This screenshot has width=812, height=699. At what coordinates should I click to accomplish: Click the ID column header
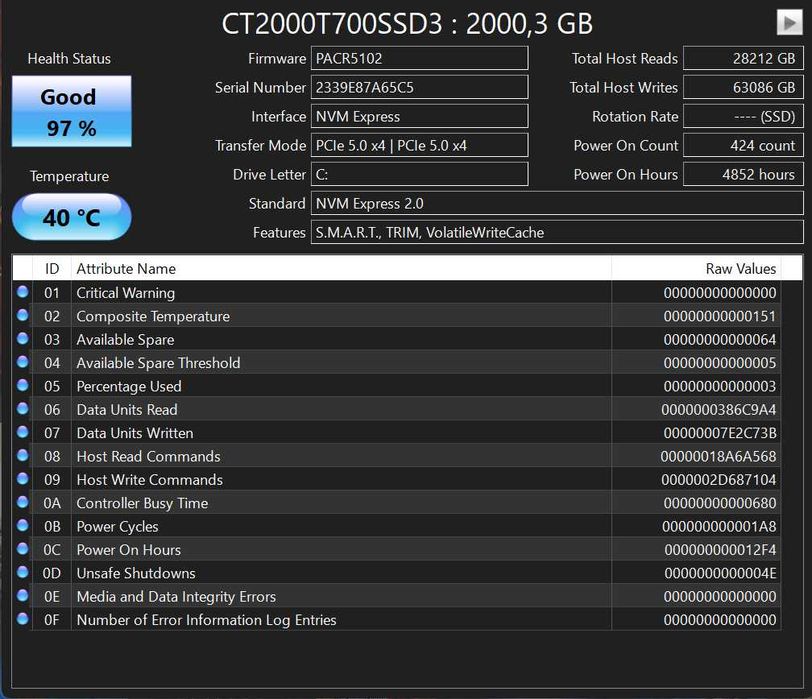point(52,268)
